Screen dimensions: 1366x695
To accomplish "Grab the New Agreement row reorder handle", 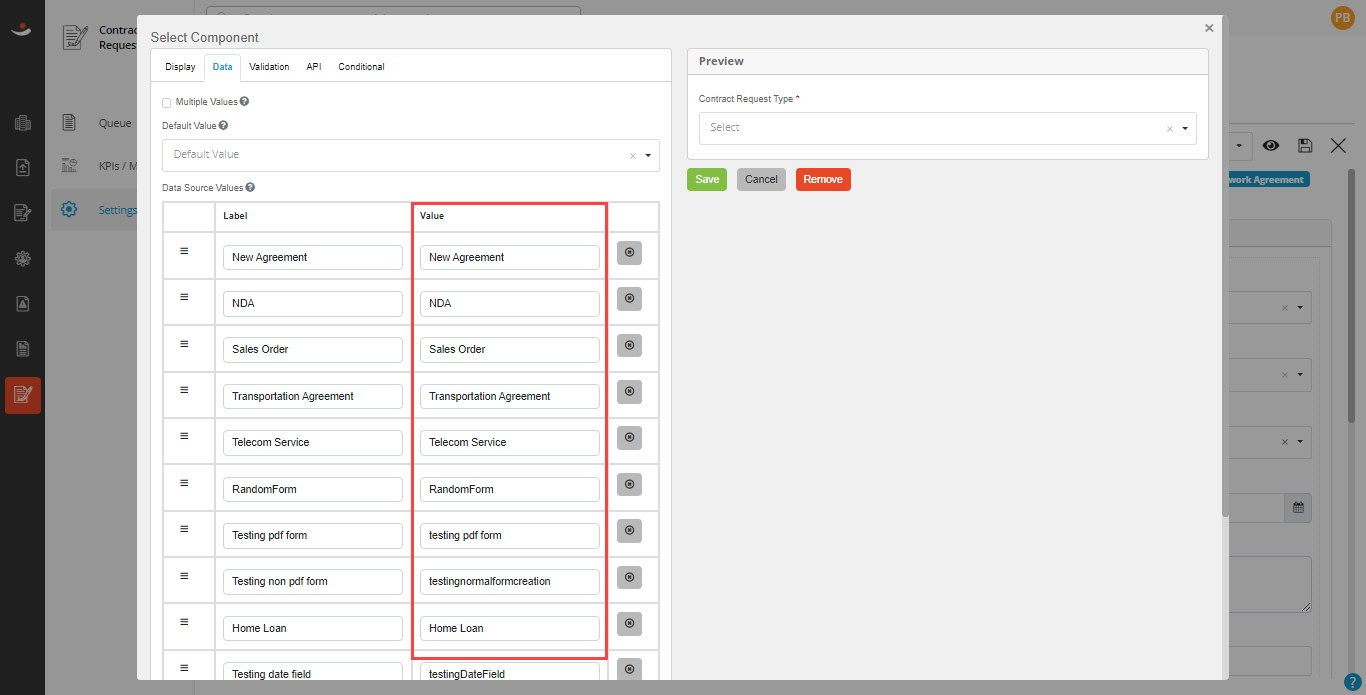I will 184,251.
